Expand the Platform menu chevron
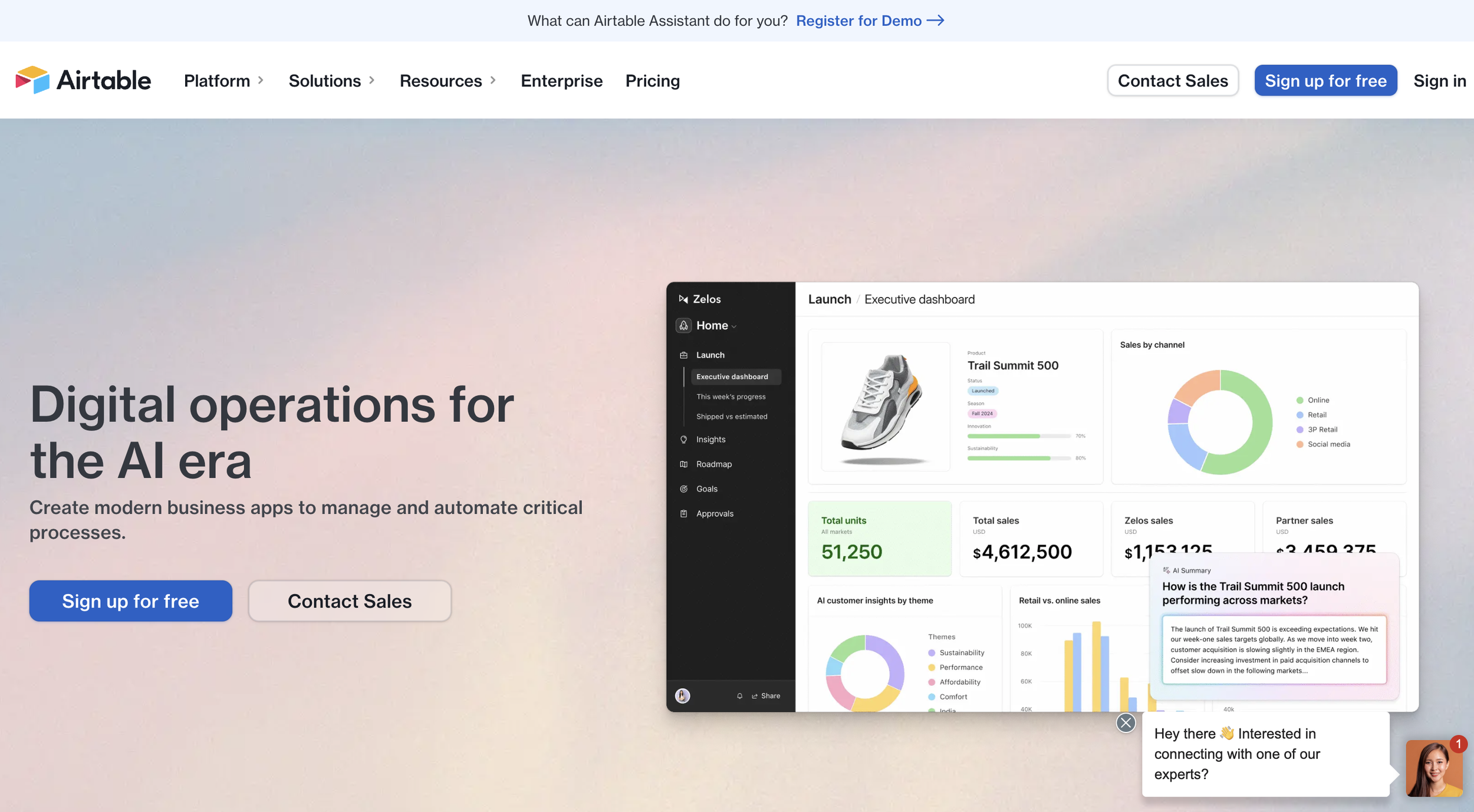 click(x=261, y=80)
